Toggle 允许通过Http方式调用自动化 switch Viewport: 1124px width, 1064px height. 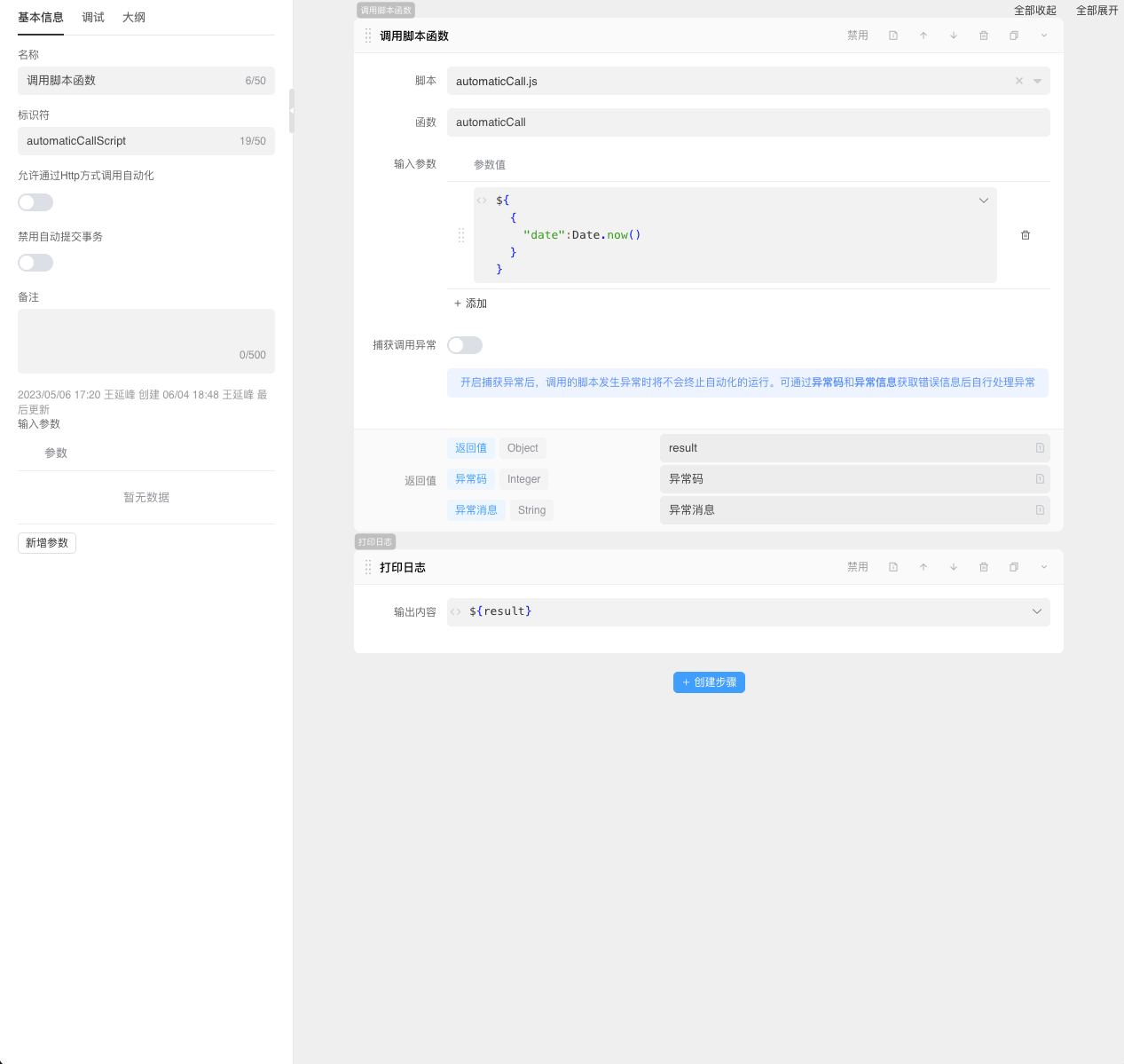(x=35, y=202)
